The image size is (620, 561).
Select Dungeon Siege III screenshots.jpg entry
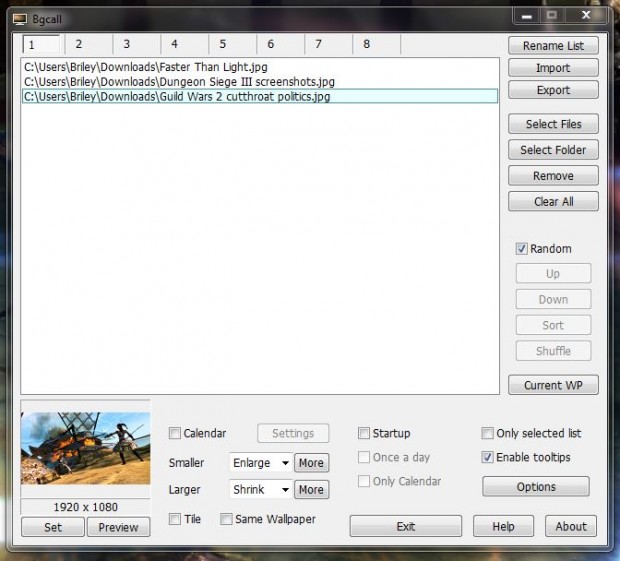pos(260,82)
